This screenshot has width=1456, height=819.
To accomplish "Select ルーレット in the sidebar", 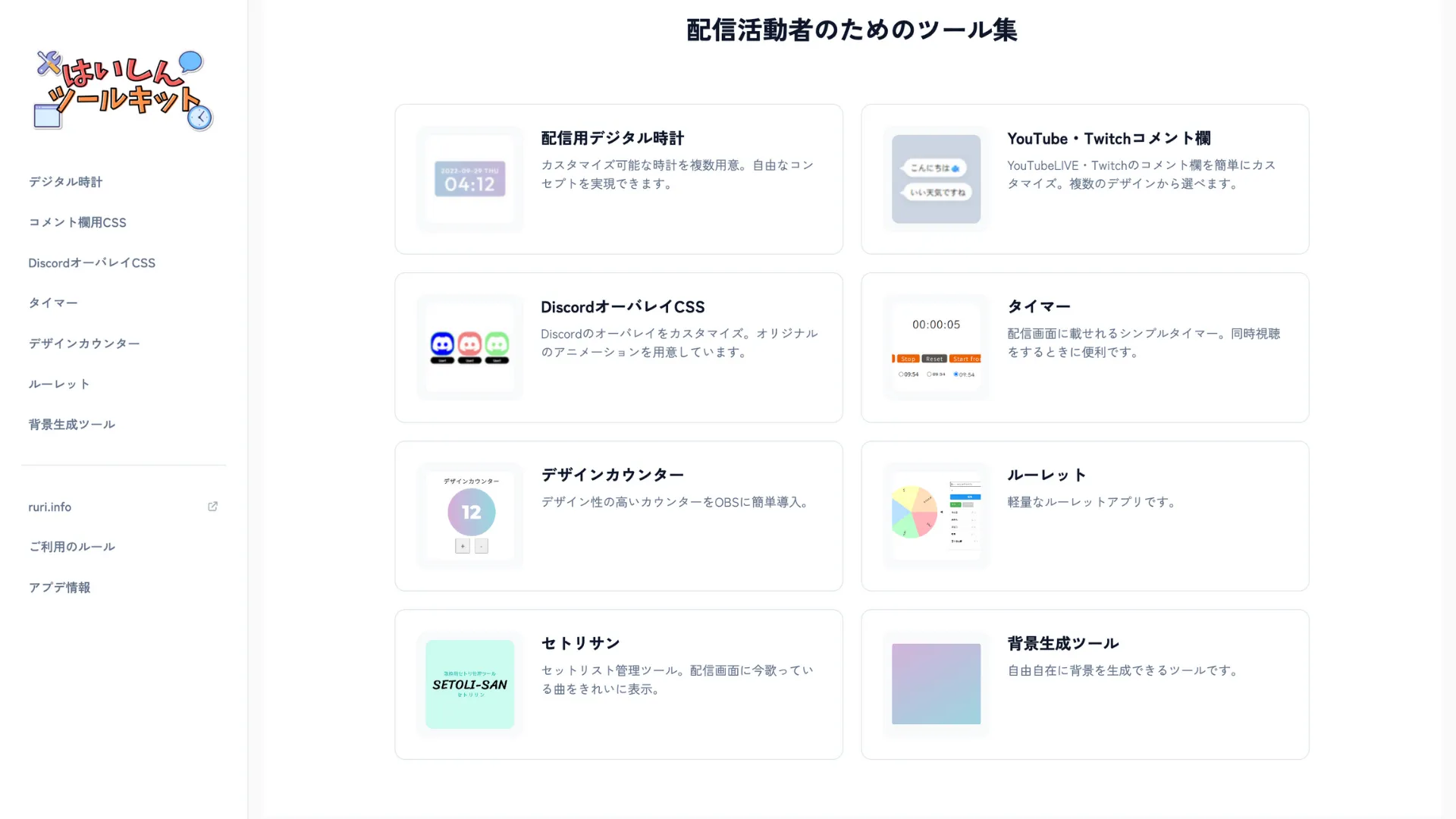I will (59, 384).
